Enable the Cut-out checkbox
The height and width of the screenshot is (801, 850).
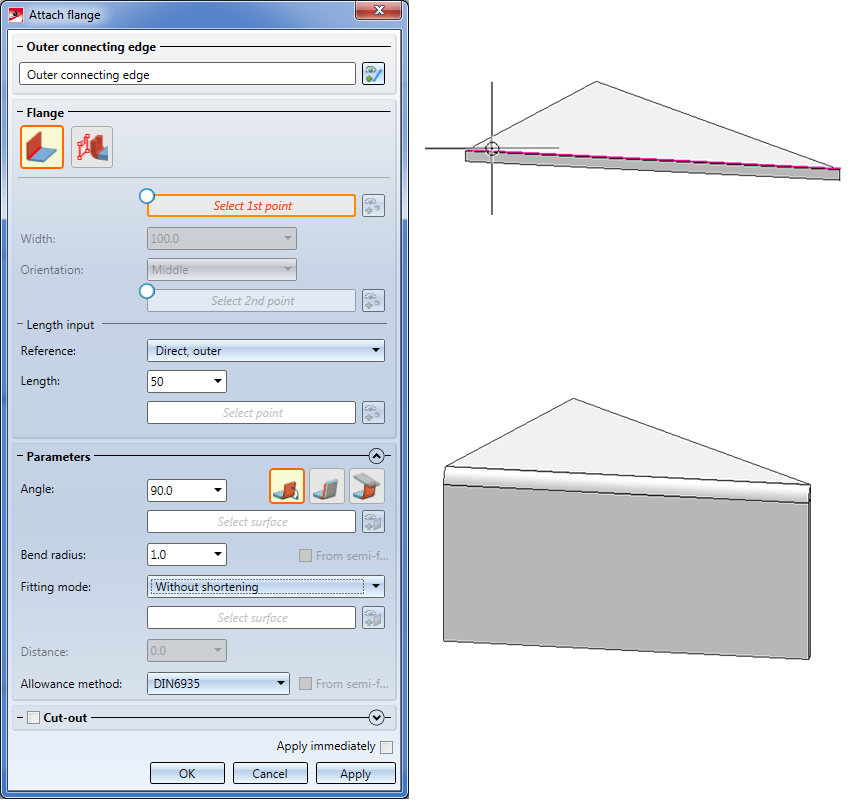[x=34, y=718]
